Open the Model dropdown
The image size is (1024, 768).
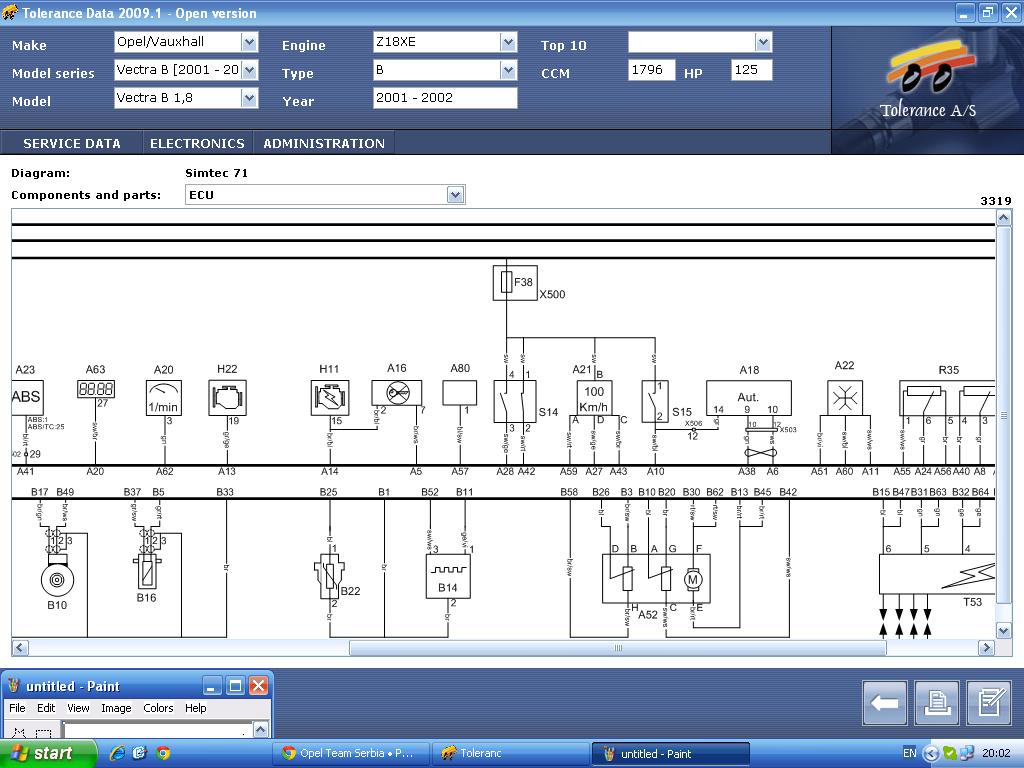pyautogui.click(x=249, y=99)
